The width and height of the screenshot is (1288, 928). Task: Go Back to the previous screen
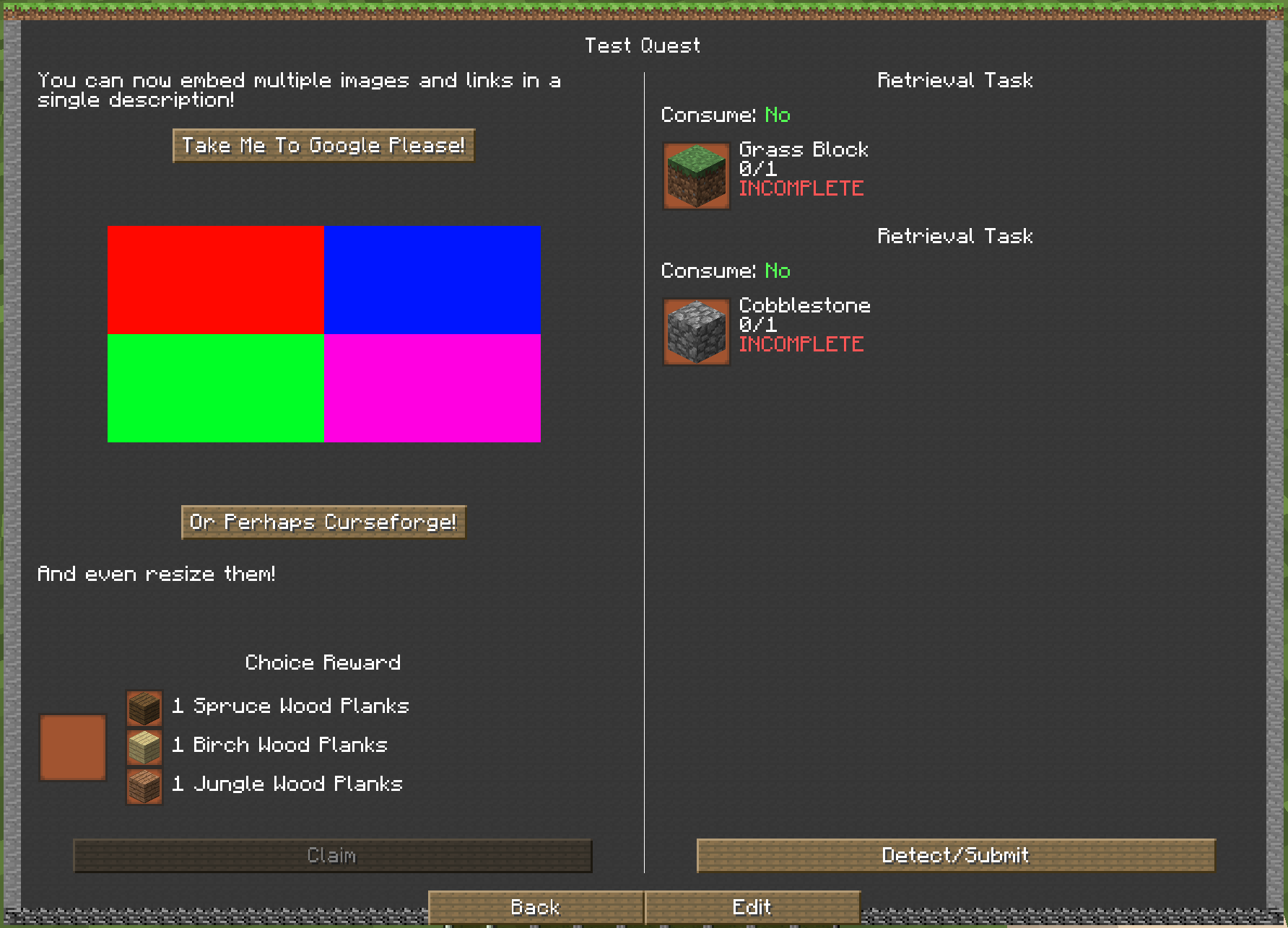(536, 907)
